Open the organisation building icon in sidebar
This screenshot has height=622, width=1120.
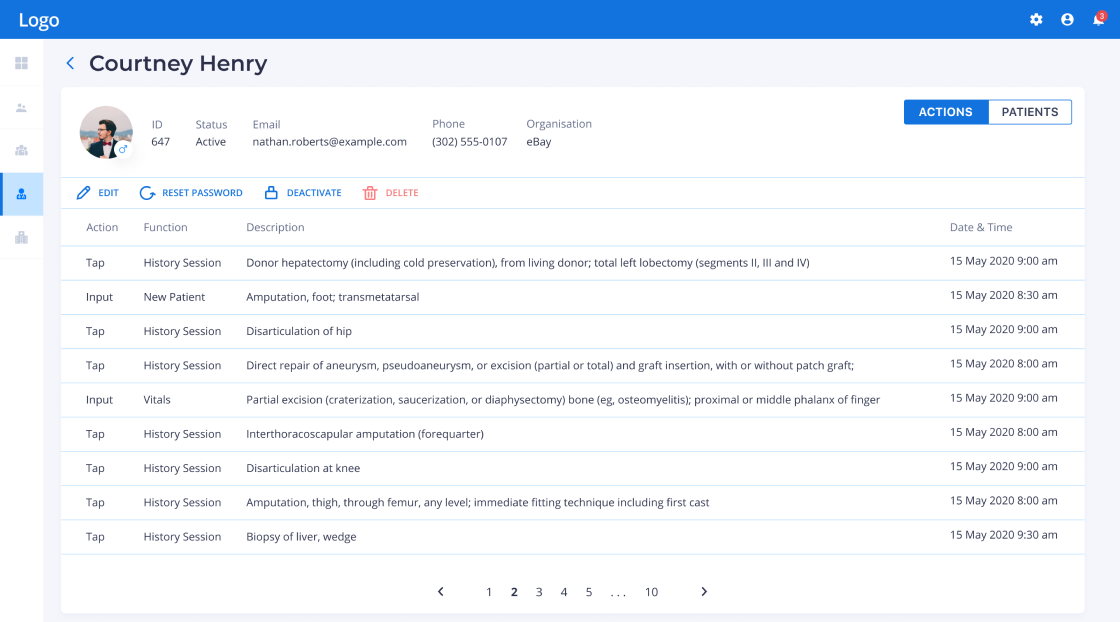click(x=21, y=237)
